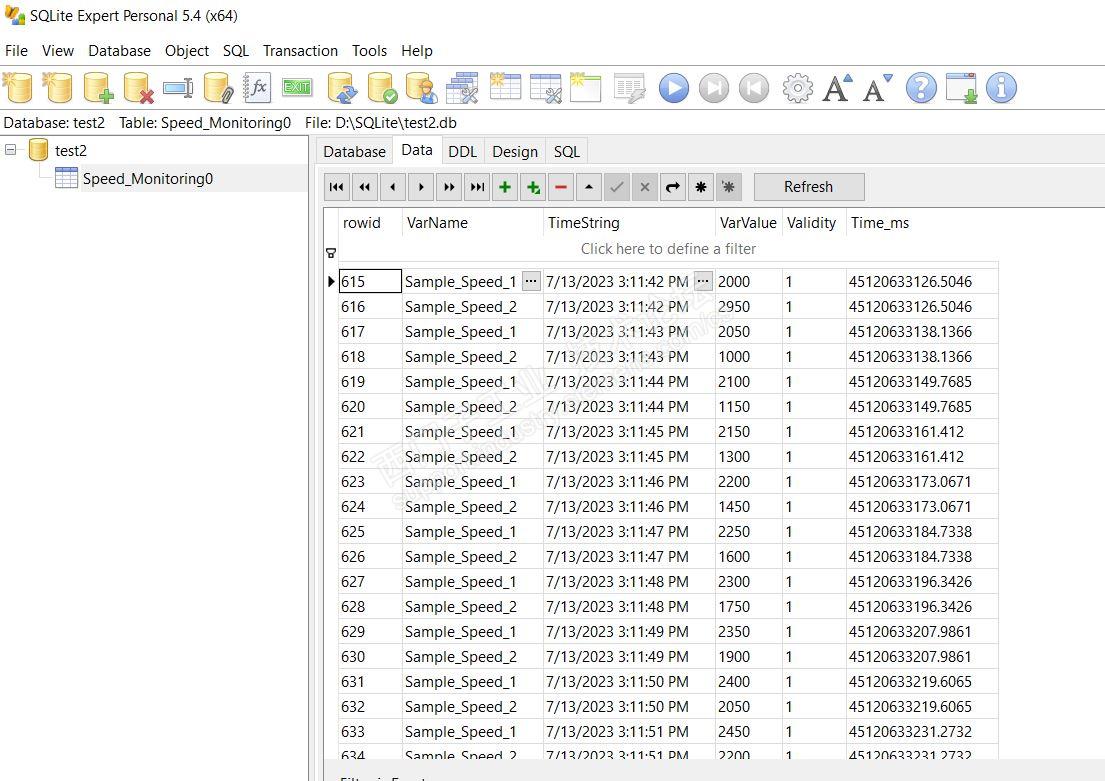This screenshot has width=1105, height=781.
Task: Click the single table with wrench icon
Action: pos(545,88)
